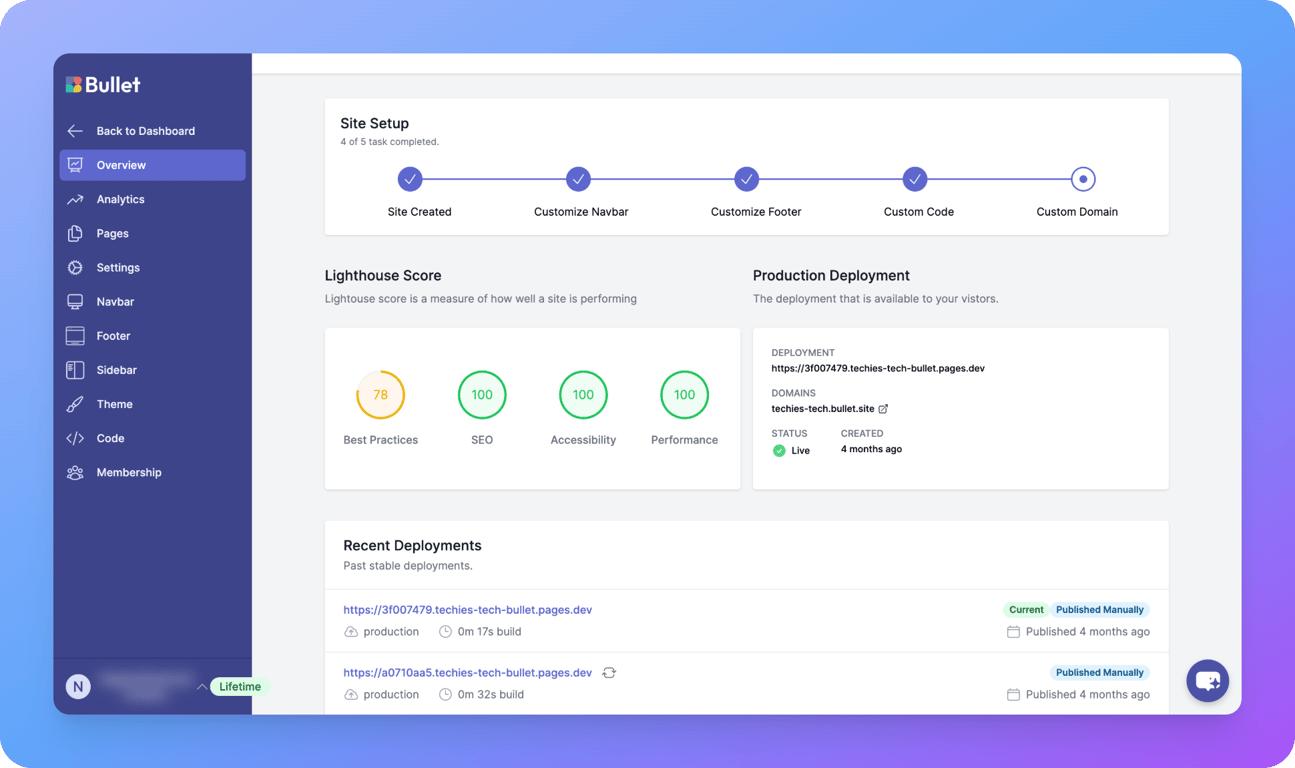Select the Customize Footer step circle
Viewport: 1295px width, 768px height.
(746, 179)
